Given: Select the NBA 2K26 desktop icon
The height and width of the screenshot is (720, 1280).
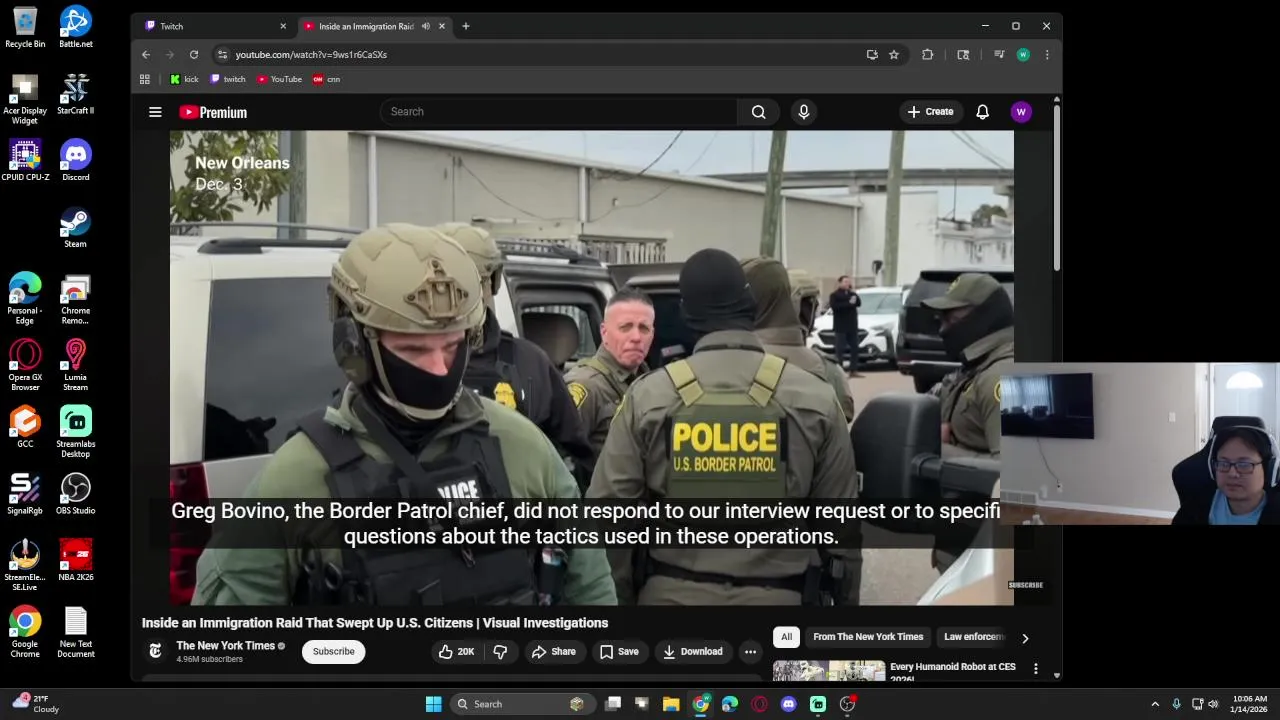Looking at the screenshot, I should pos(75,560).
